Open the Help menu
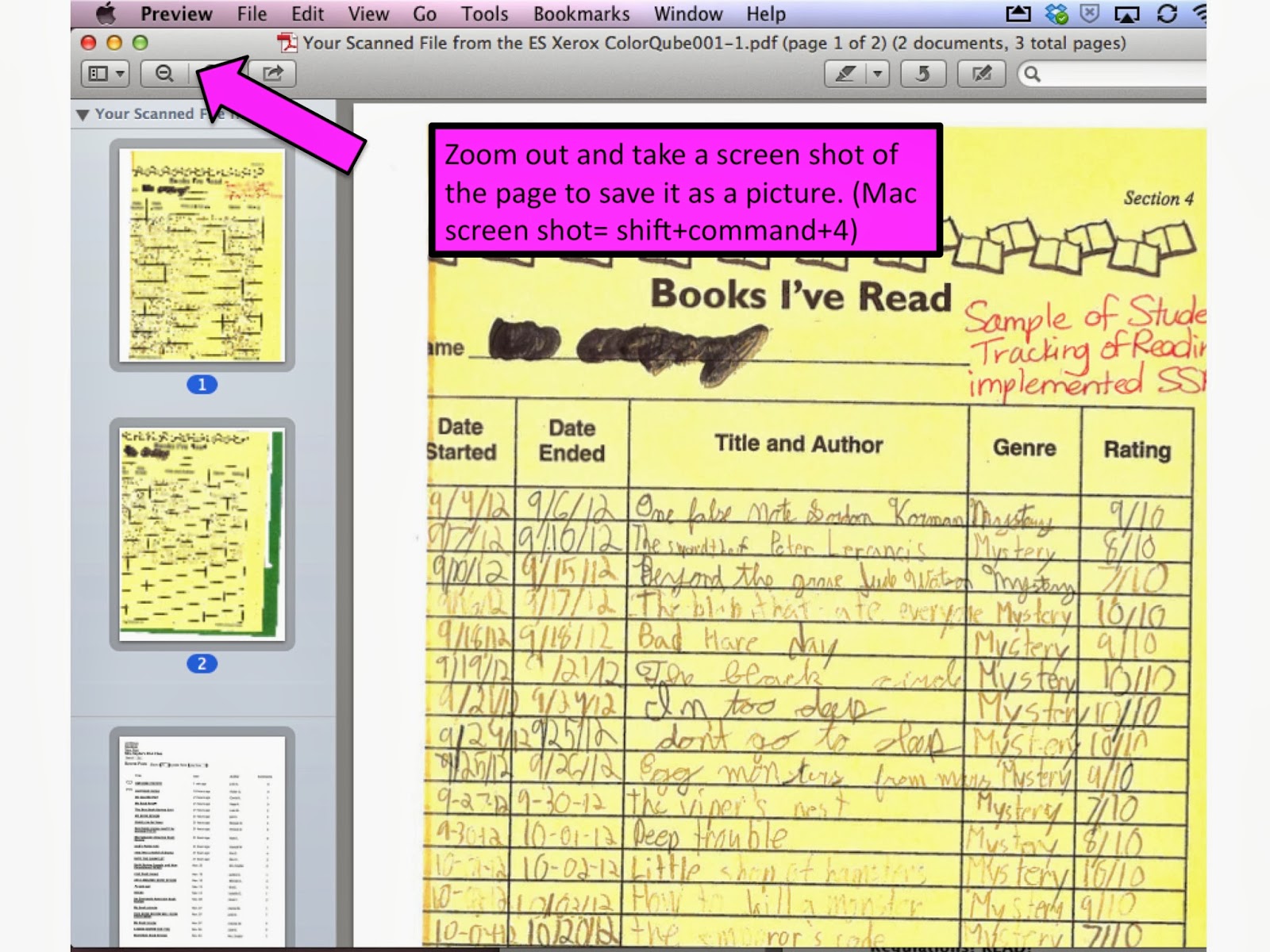The width and height of the screenshot is (1270, 952). tap(765, 13)
